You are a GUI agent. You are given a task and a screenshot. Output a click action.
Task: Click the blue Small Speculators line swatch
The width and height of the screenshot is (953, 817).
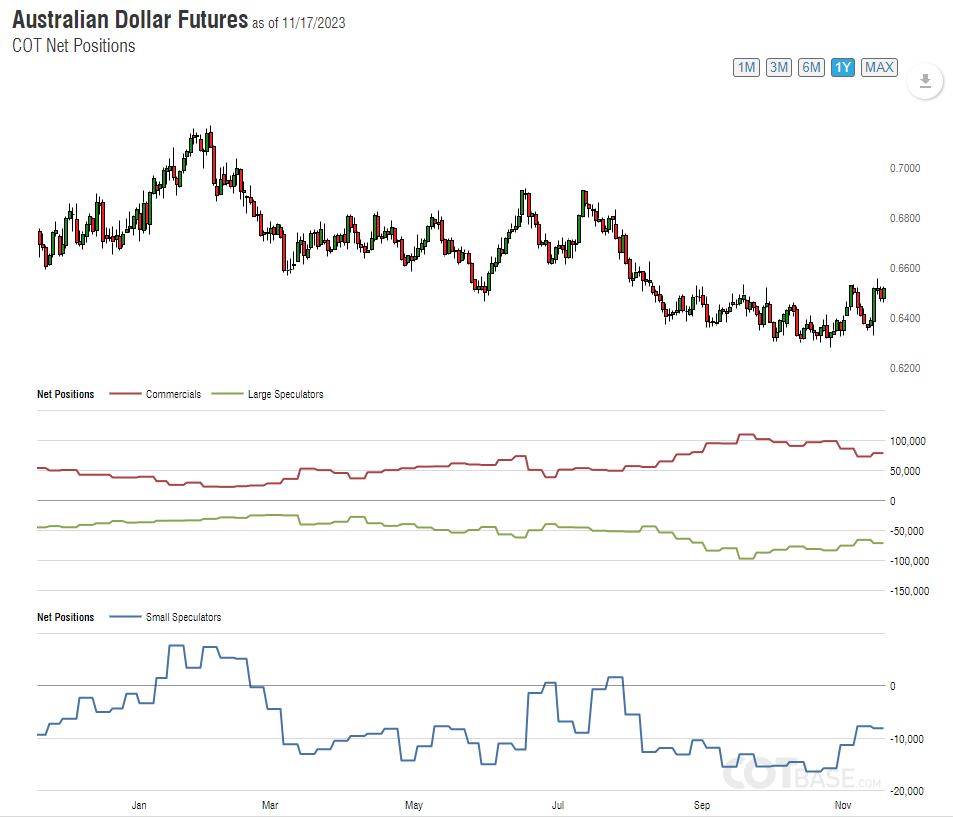[123, 617]
